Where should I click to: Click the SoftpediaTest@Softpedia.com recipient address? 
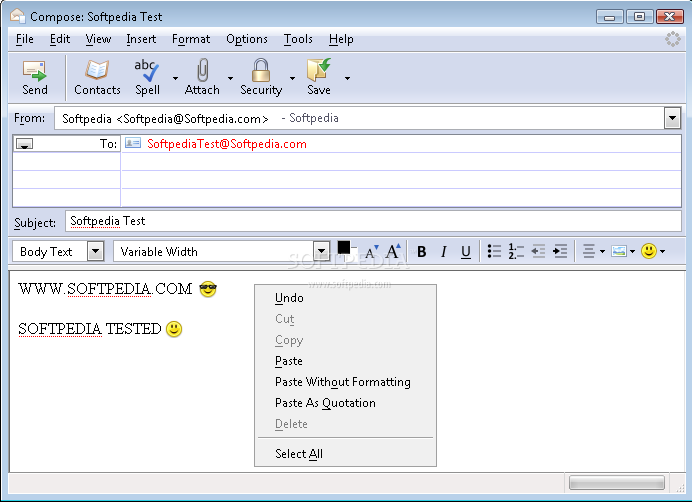[226, 144]
